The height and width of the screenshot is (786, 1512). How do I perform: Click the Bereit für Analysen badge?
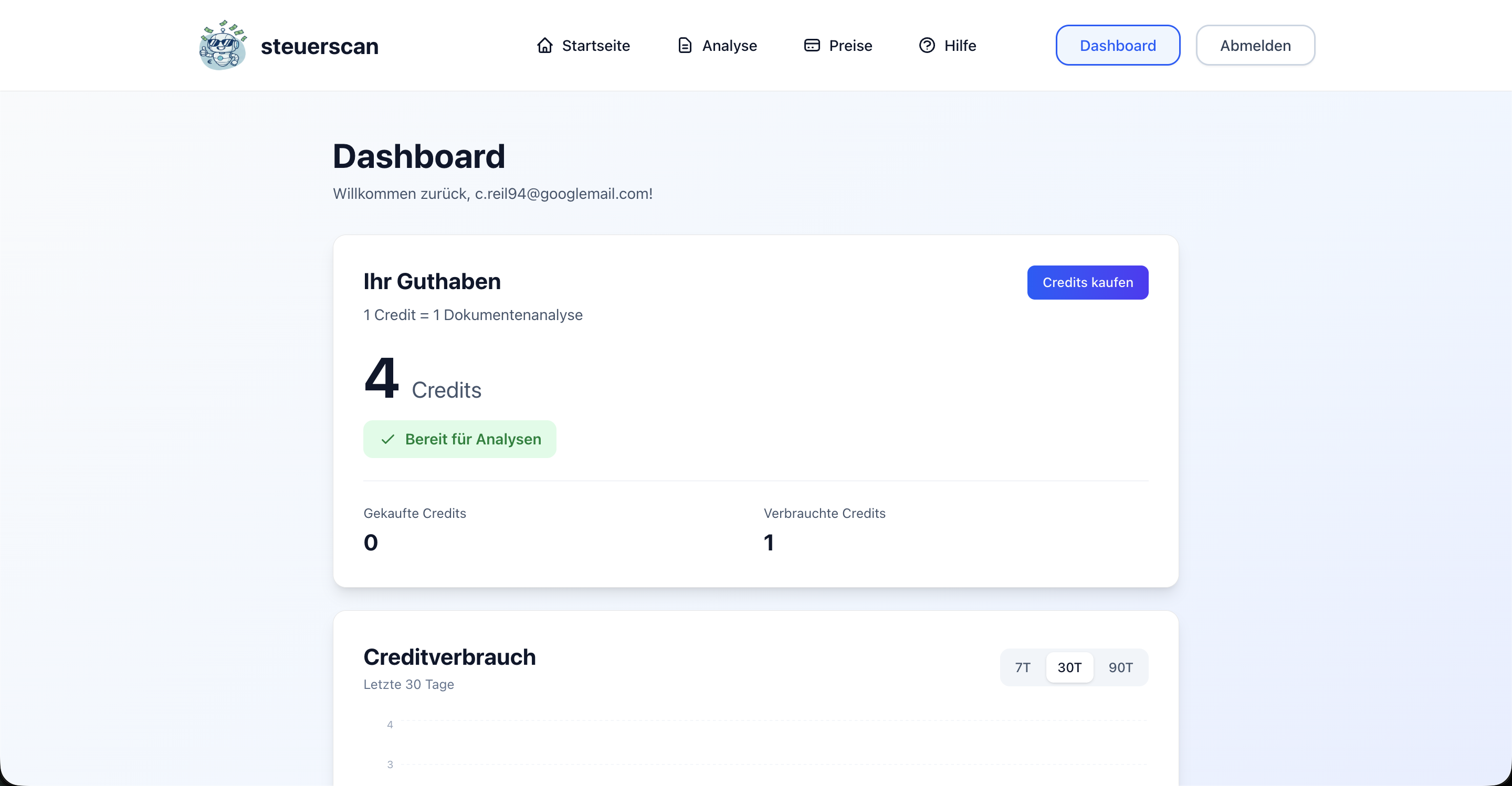[459, 439]
